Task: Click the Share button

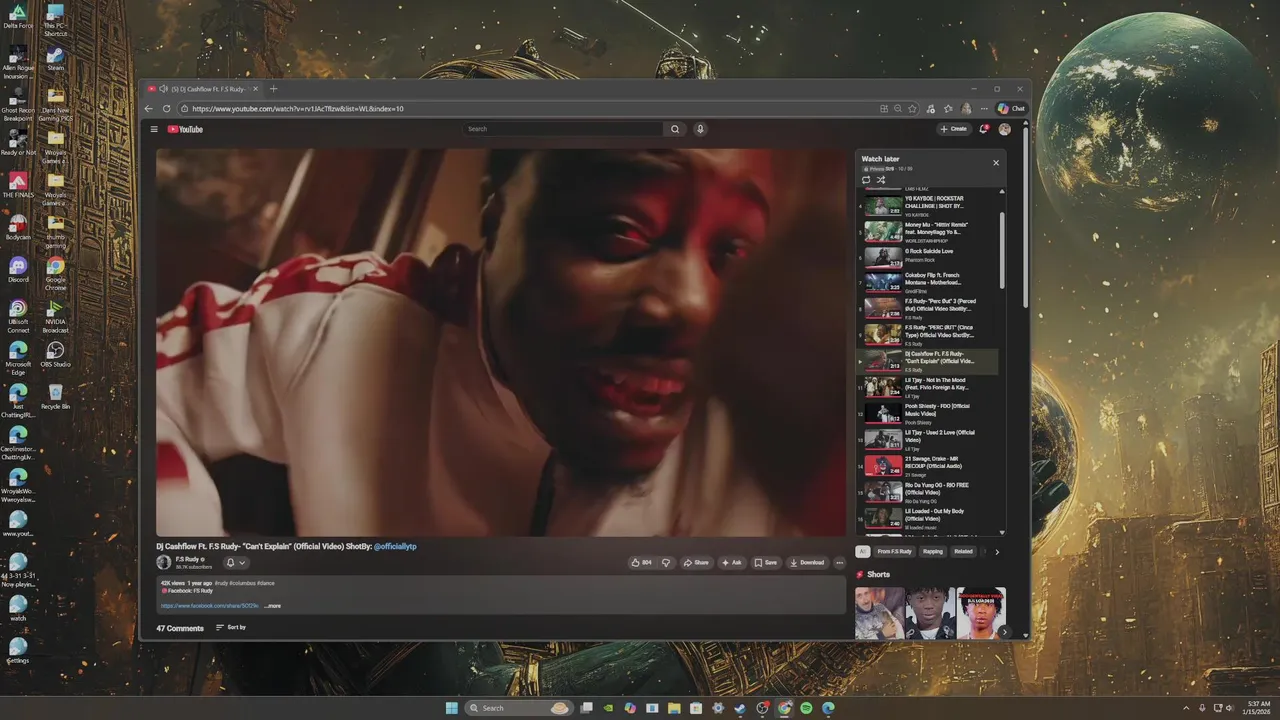Action: point(696,562)
